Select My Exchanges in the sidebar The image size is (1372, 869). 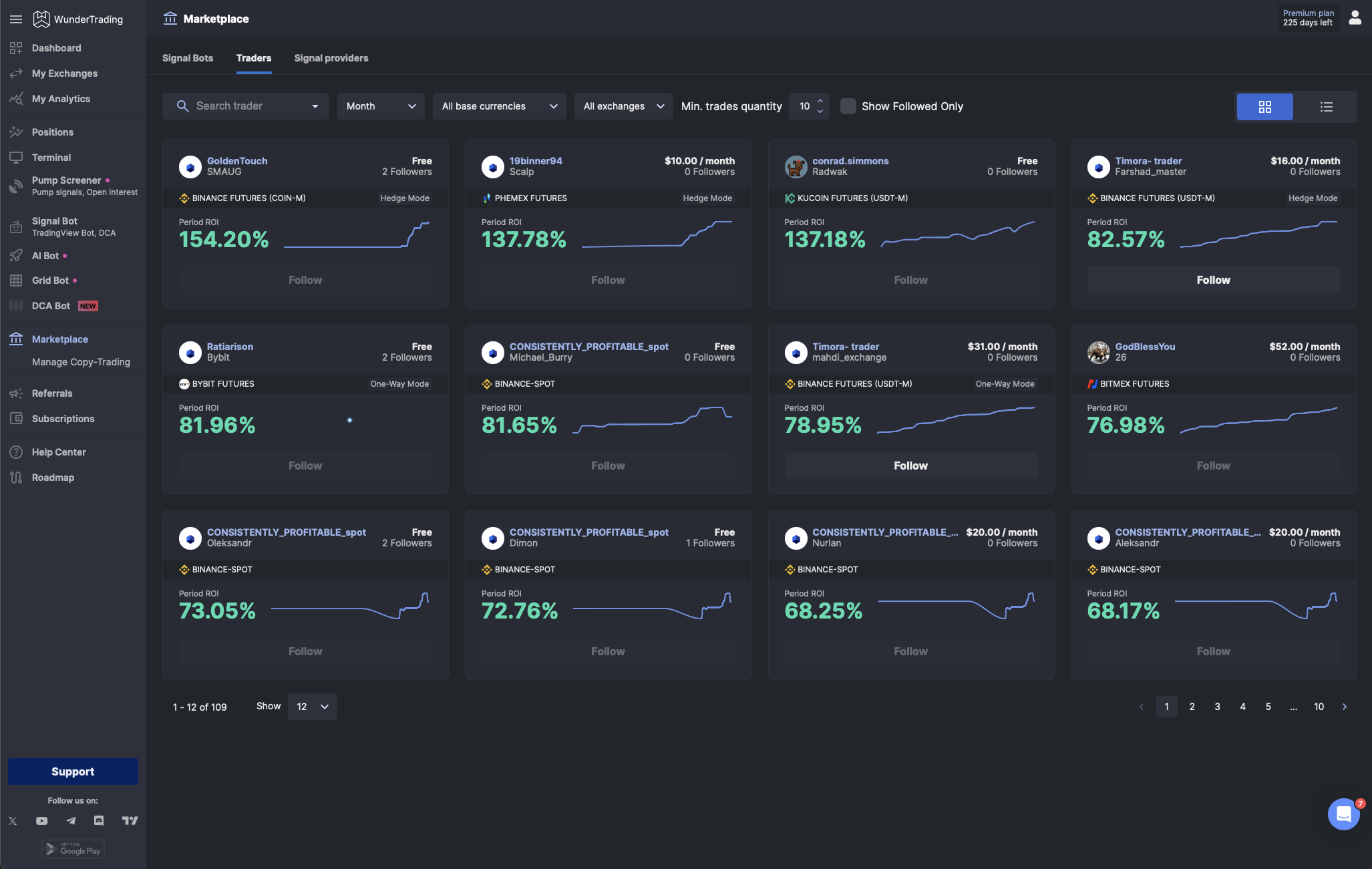pos(65,73)
